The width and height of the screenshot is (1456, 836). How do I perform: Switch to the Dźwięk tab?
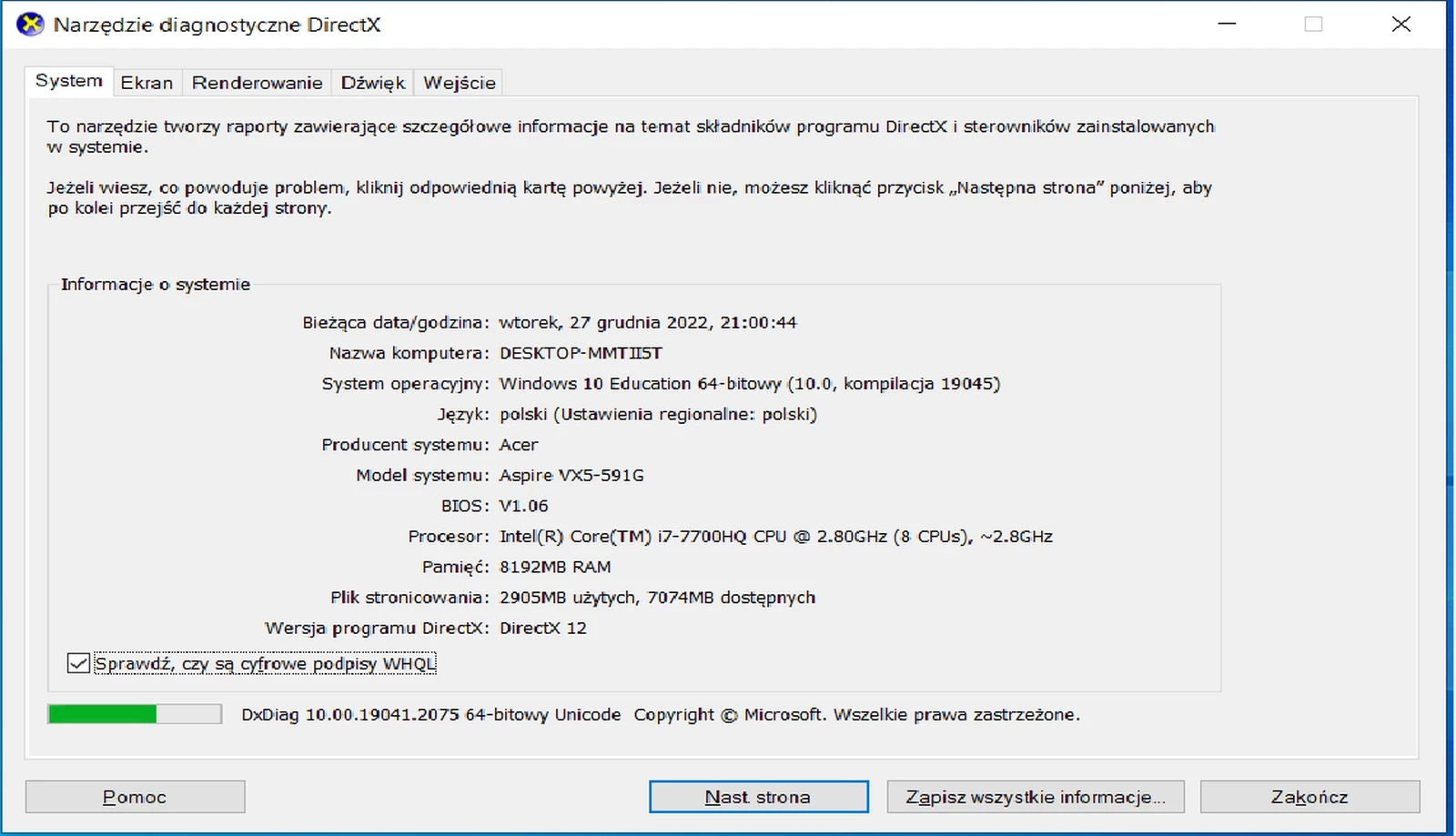[373, 83]
